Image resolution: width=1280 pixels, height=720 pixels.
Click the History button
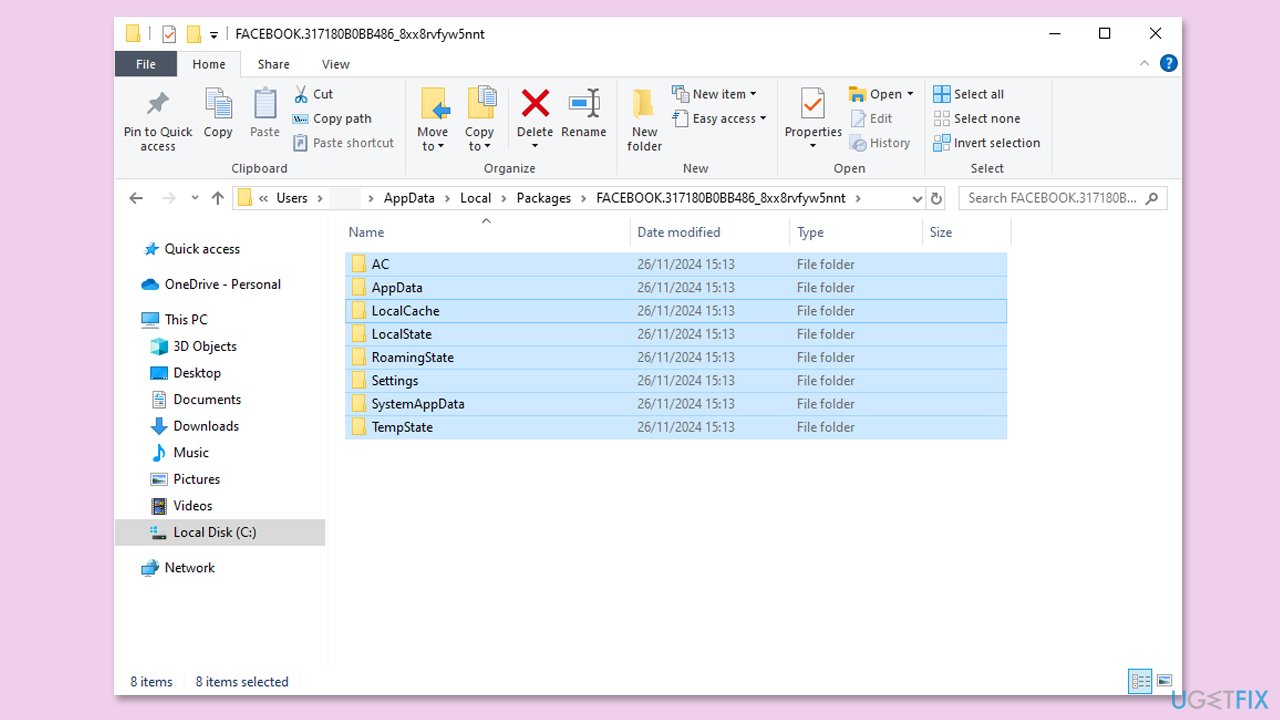(x=880, y=143)
